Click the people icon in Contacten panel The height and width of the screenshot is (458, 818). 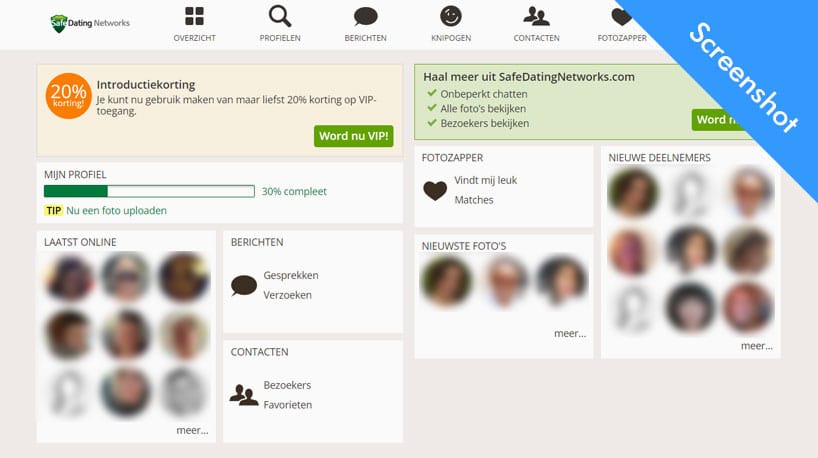click(244, 395)
